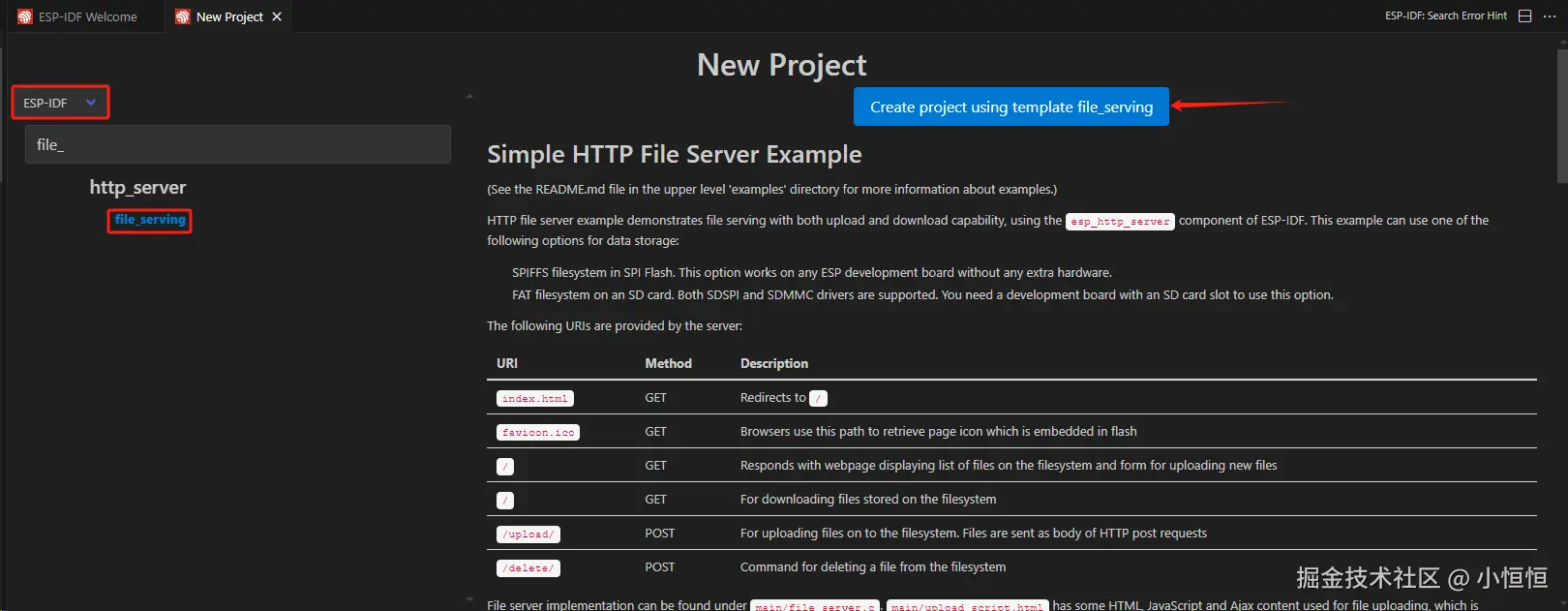The height and width of the screenshot is (611, 1568).
Task: Open the More Actions ellipsis menu
Action: [x=1550, y=16]
